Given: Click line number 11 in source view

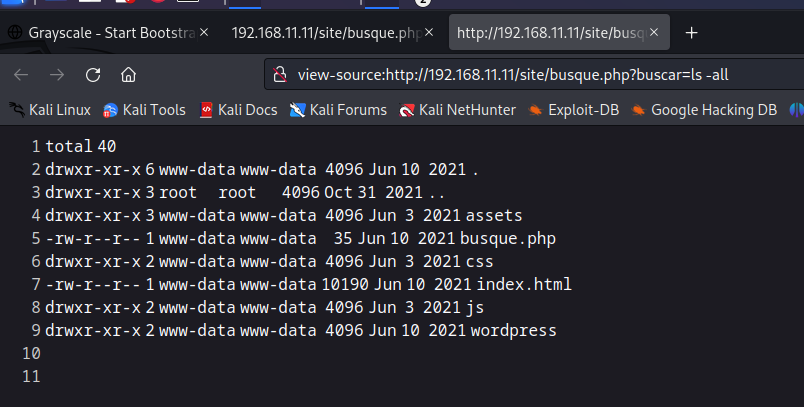Looking at the screenshot, I should point(31,377).
